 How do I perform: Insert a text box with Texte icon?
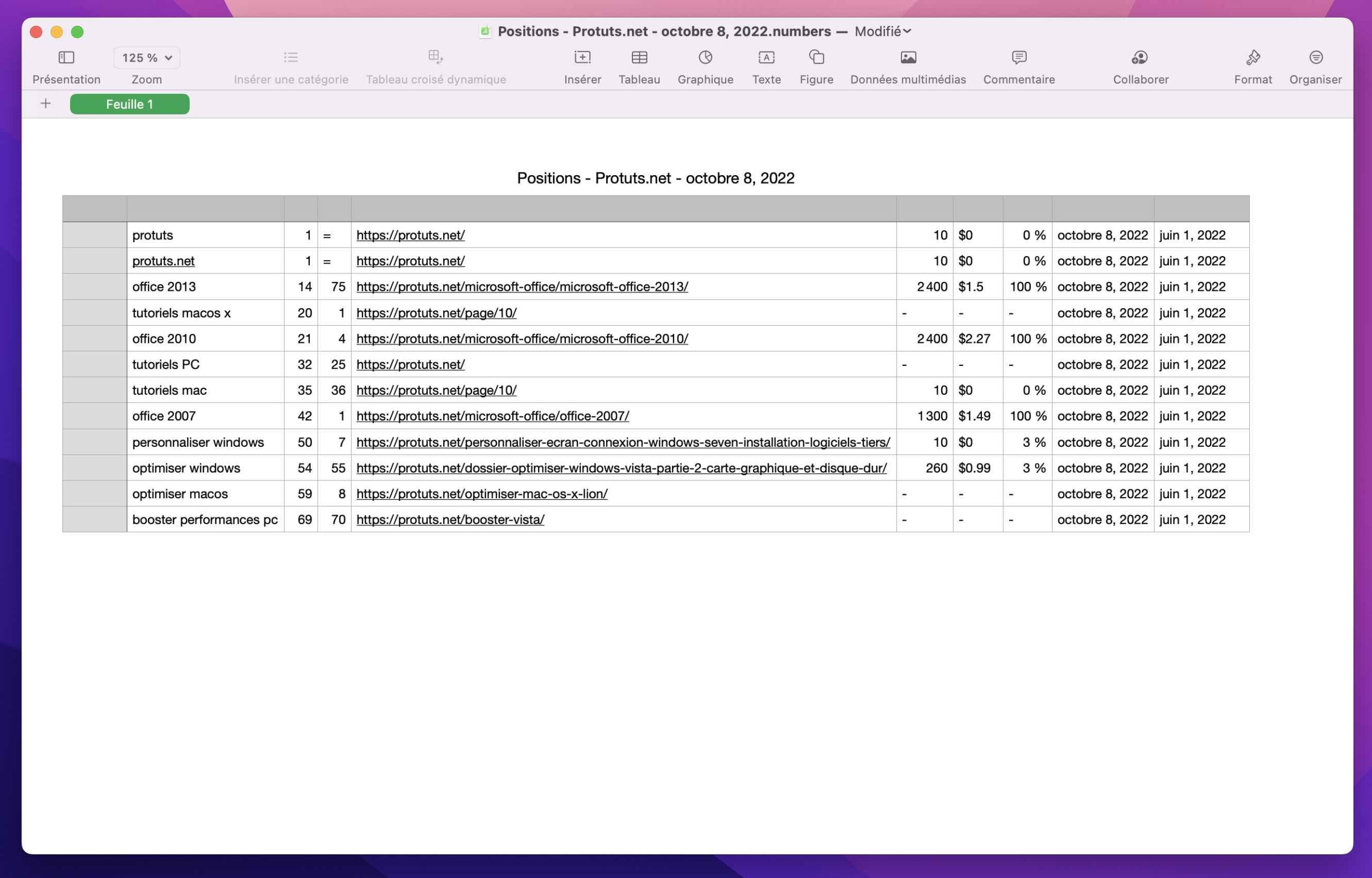766,57
